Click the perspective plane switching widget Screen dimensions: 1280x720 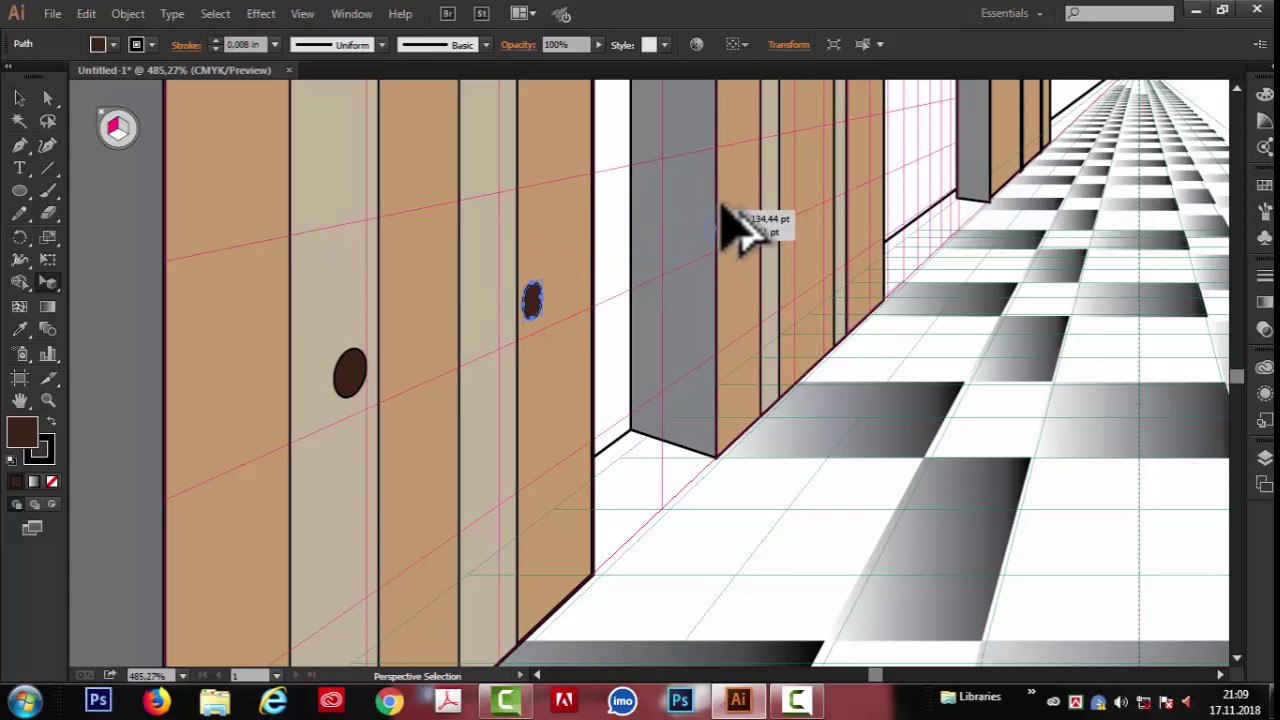click(x=118, y=128)
